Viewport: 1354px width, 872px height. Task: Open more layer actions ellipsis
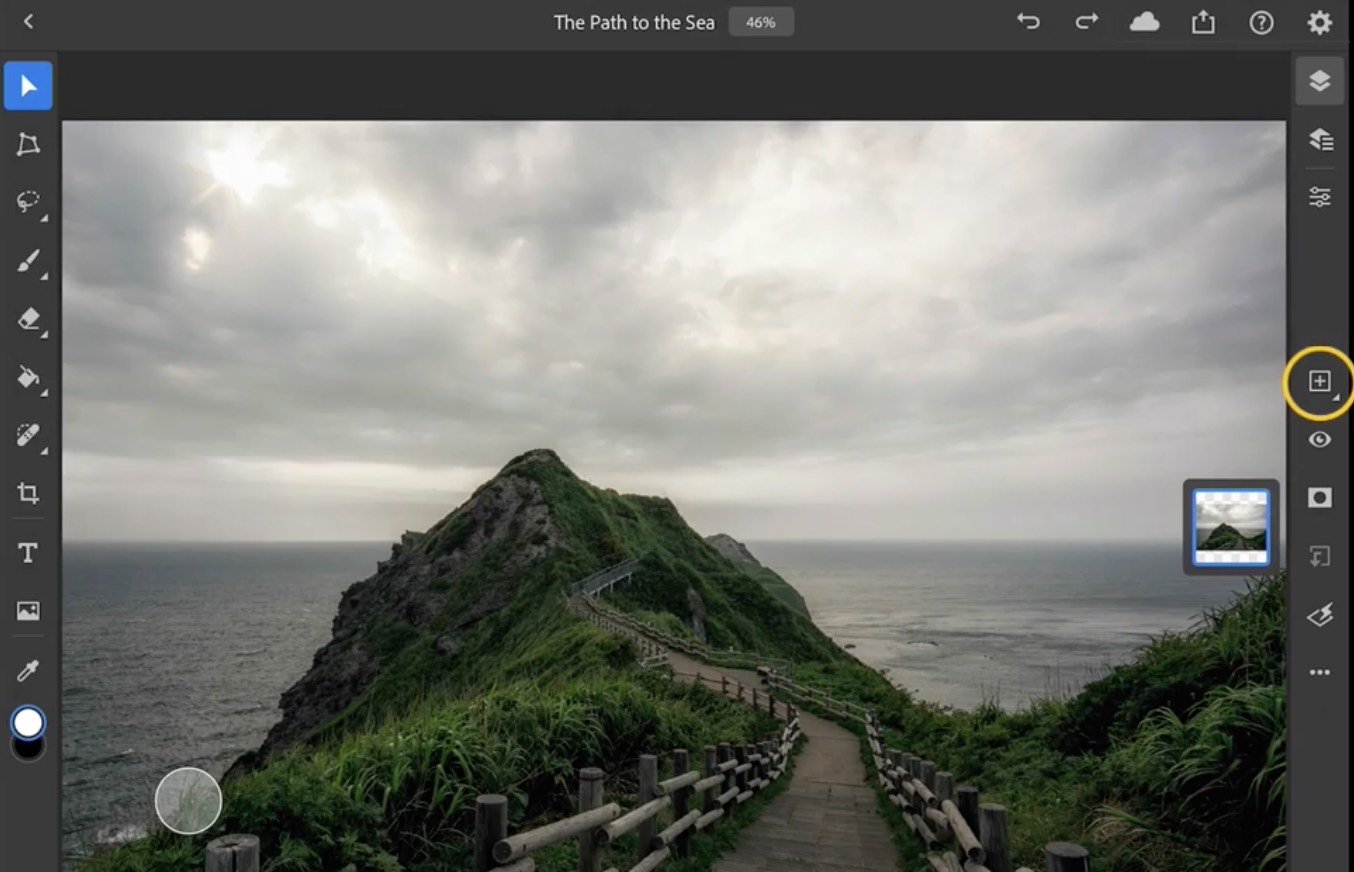pos(1320,673)
